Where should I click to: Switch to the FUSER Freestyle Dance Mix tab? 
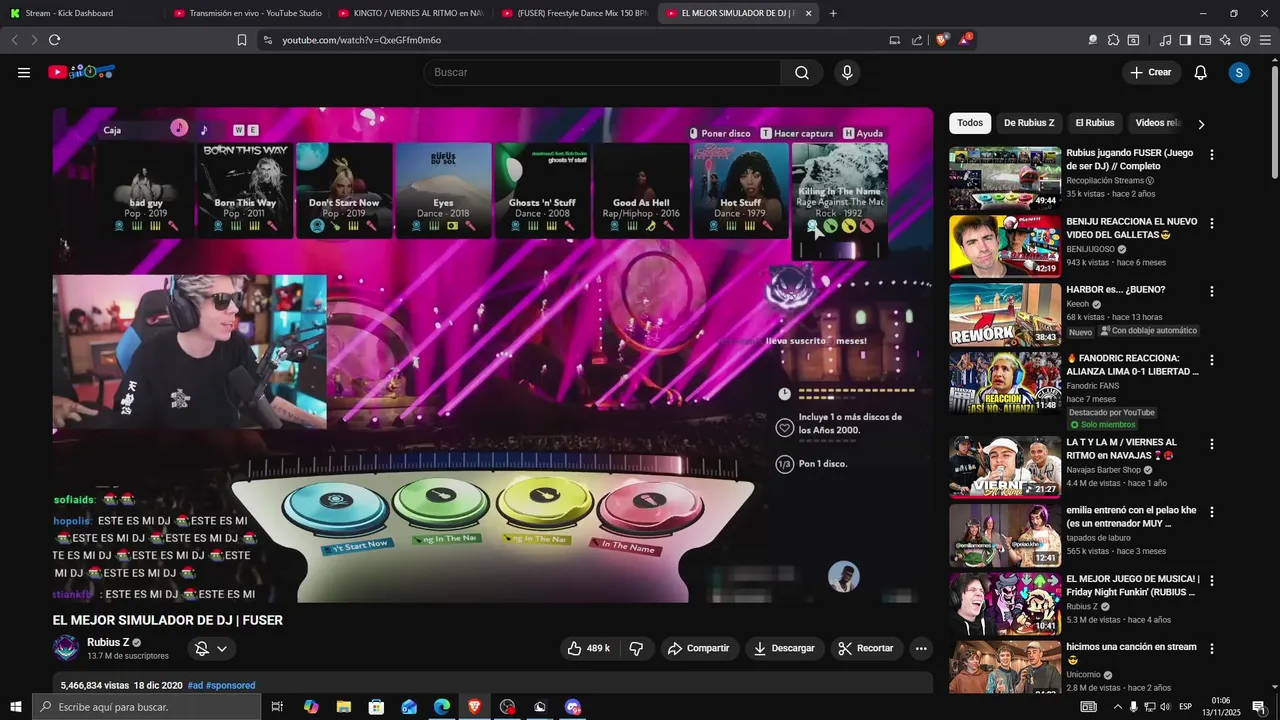tap(574, 13)
